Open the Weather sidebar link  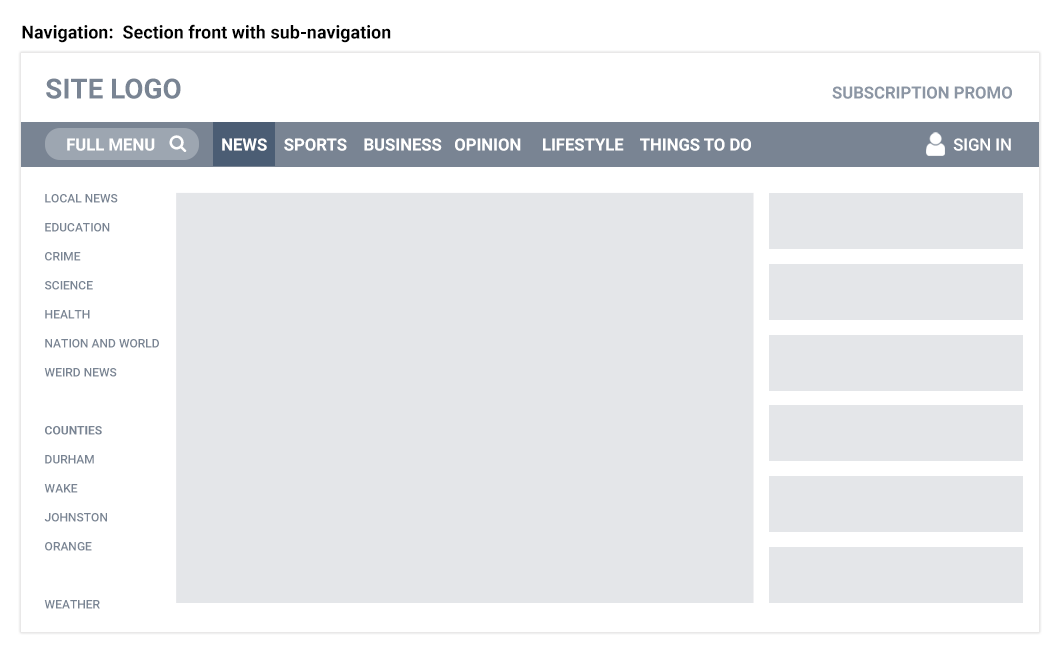[72, 604]
